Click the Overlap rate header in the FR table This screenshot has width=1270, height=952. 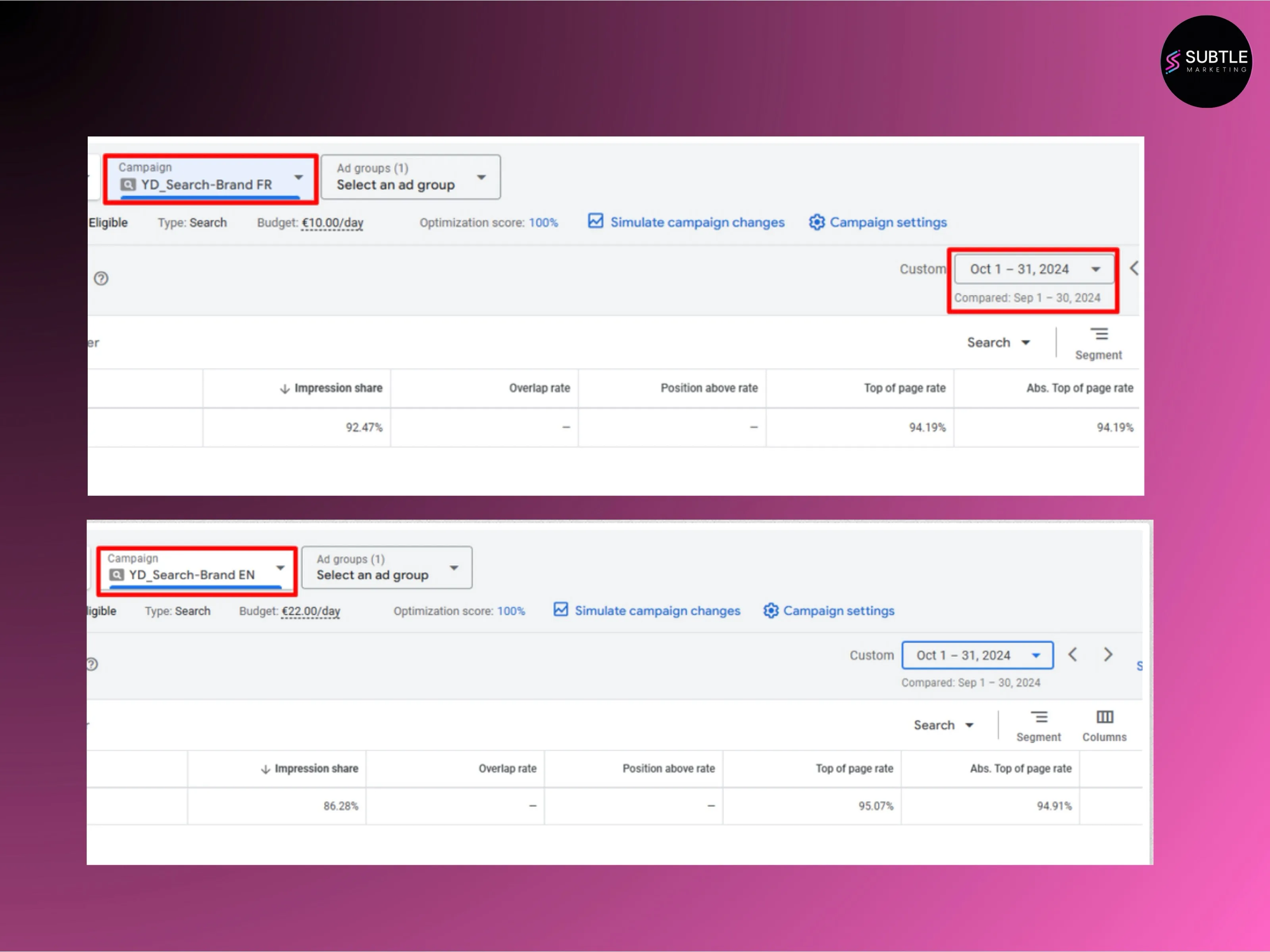pyautogui.click(x=540, y=388)
